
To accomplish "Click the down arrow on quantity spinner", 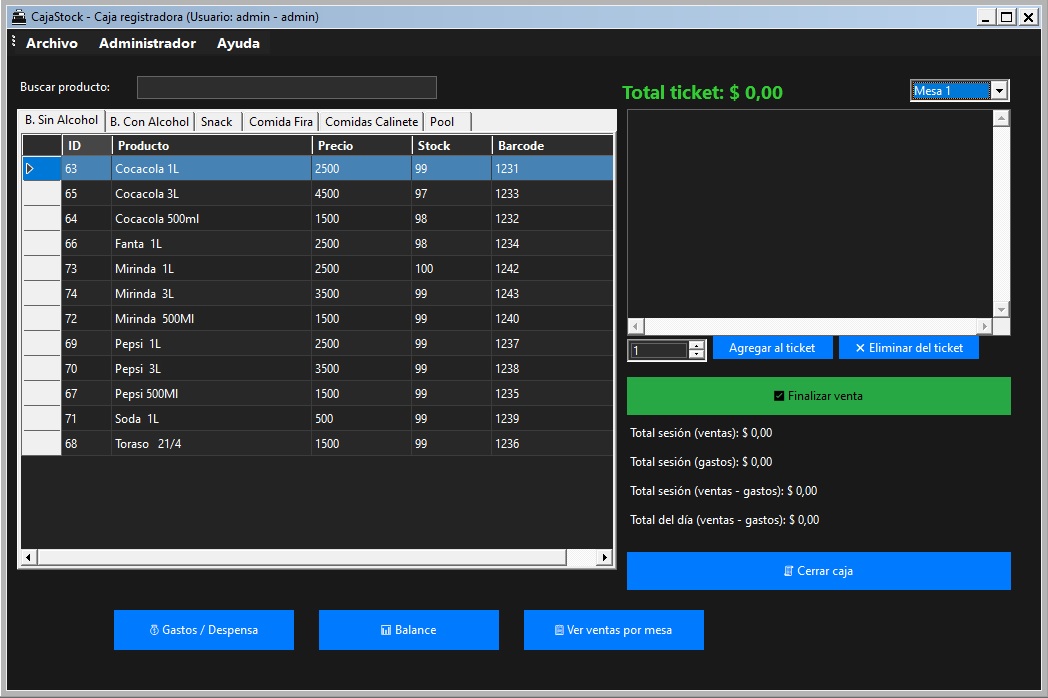I will click(696, 355).
